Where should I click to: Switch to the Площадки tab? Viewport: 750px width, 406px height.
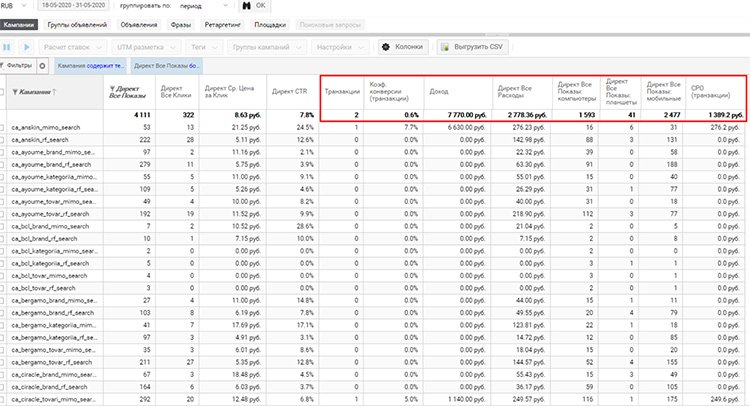pos(270,24)
